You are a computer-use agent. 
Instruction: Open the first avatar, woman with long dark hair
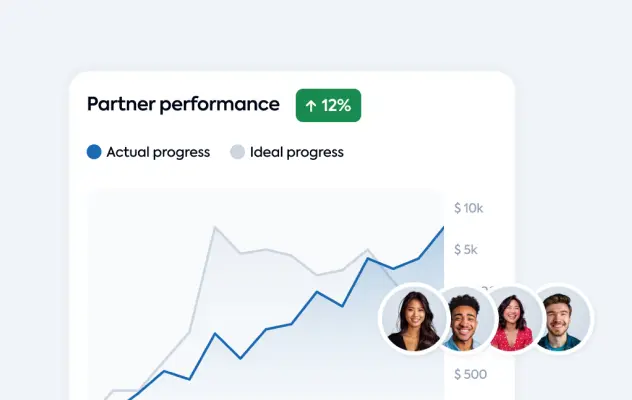coord(413,319)
